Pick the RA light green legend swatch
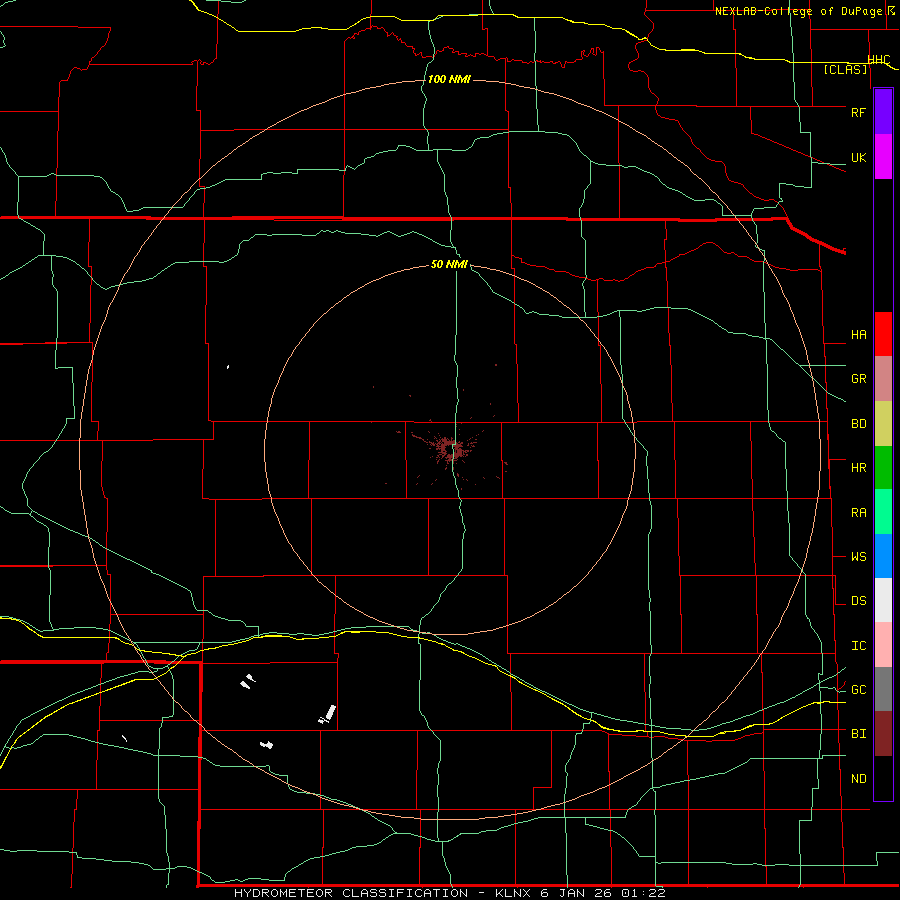Screen dimensions: 900x900 coord(883,512)
